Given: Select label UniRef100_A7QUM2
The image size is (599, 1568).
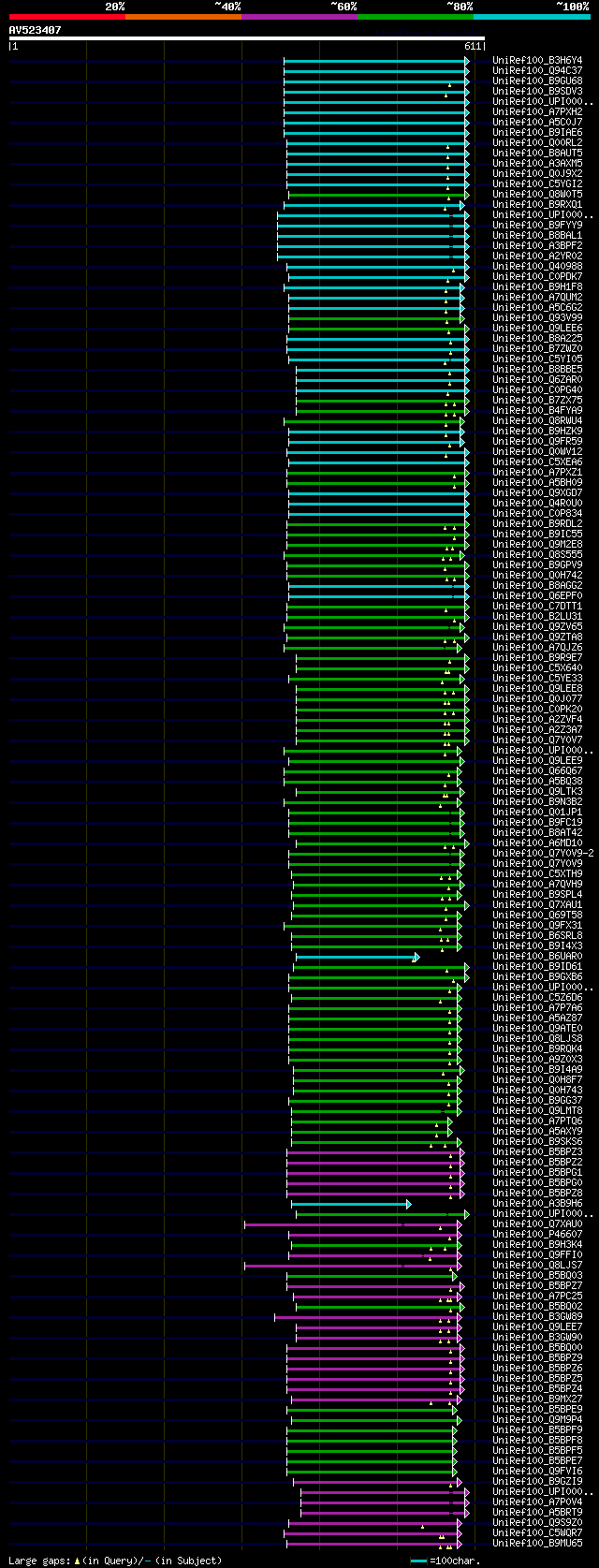Looking at the screenshot, I should coord(537,298).
